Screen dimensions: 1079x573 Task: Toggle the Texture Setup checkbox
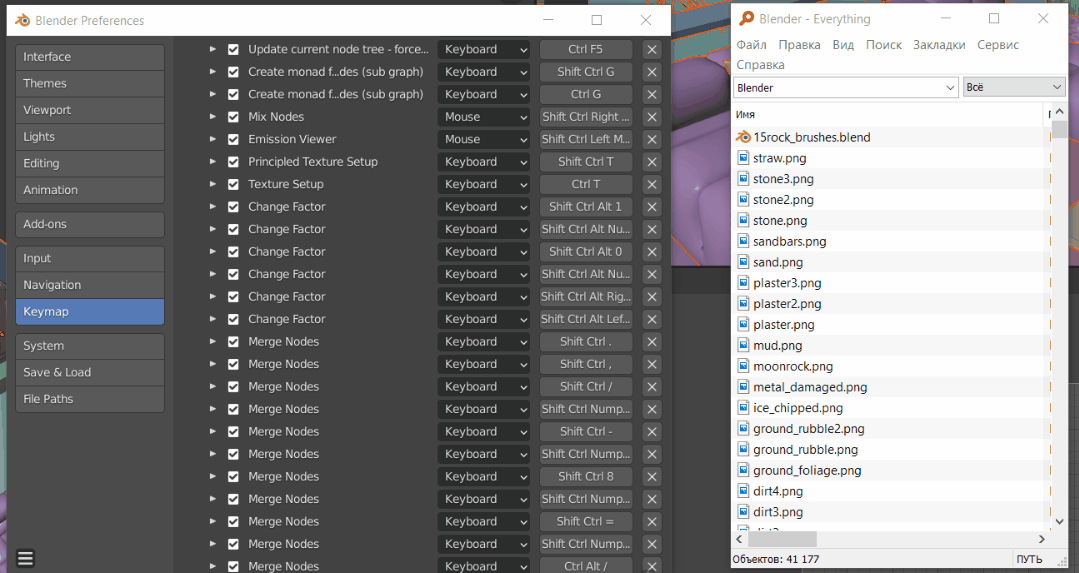pyautogui.click(x=233, y=184)
